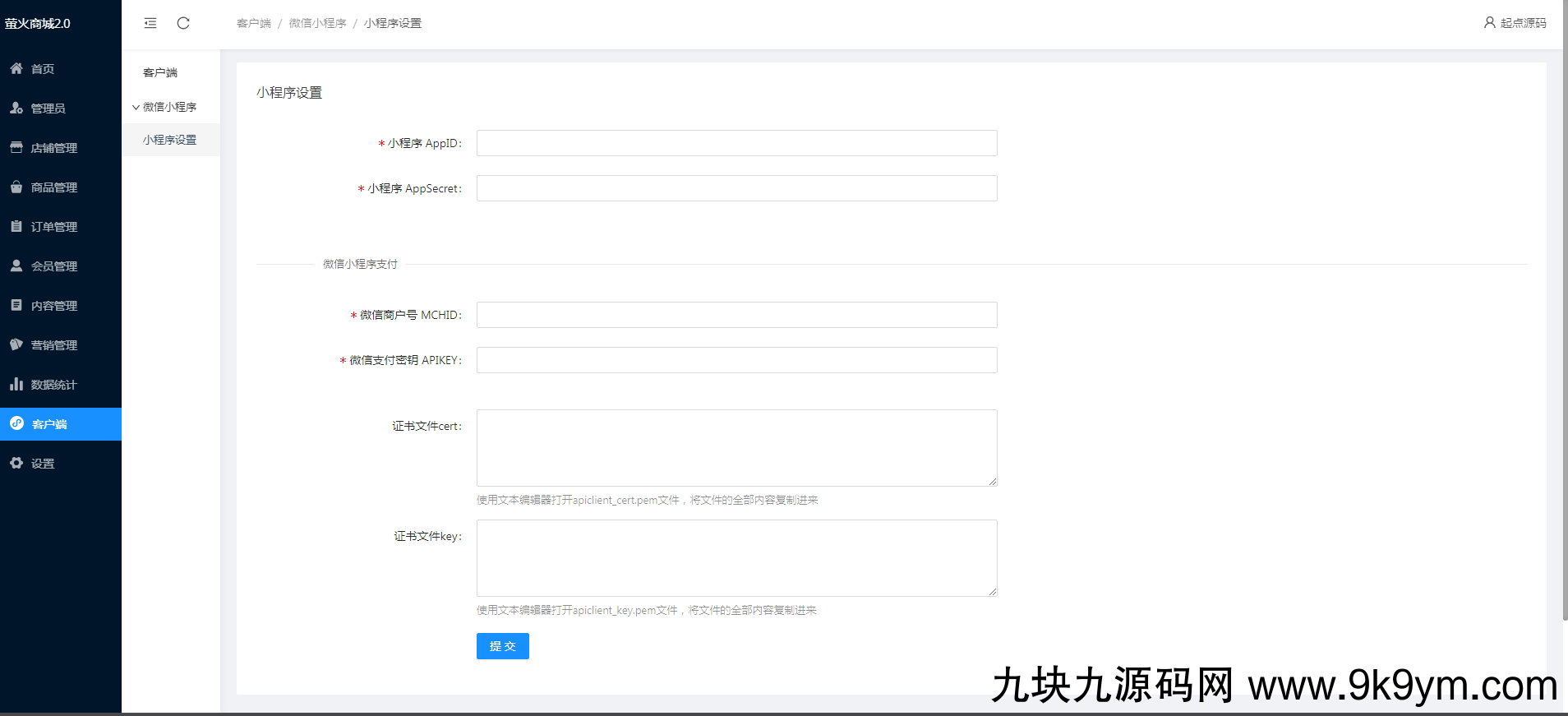Click the administrator icon in sidebar
Viewport: 1568px width, 716px height.
tap(16, 109)
